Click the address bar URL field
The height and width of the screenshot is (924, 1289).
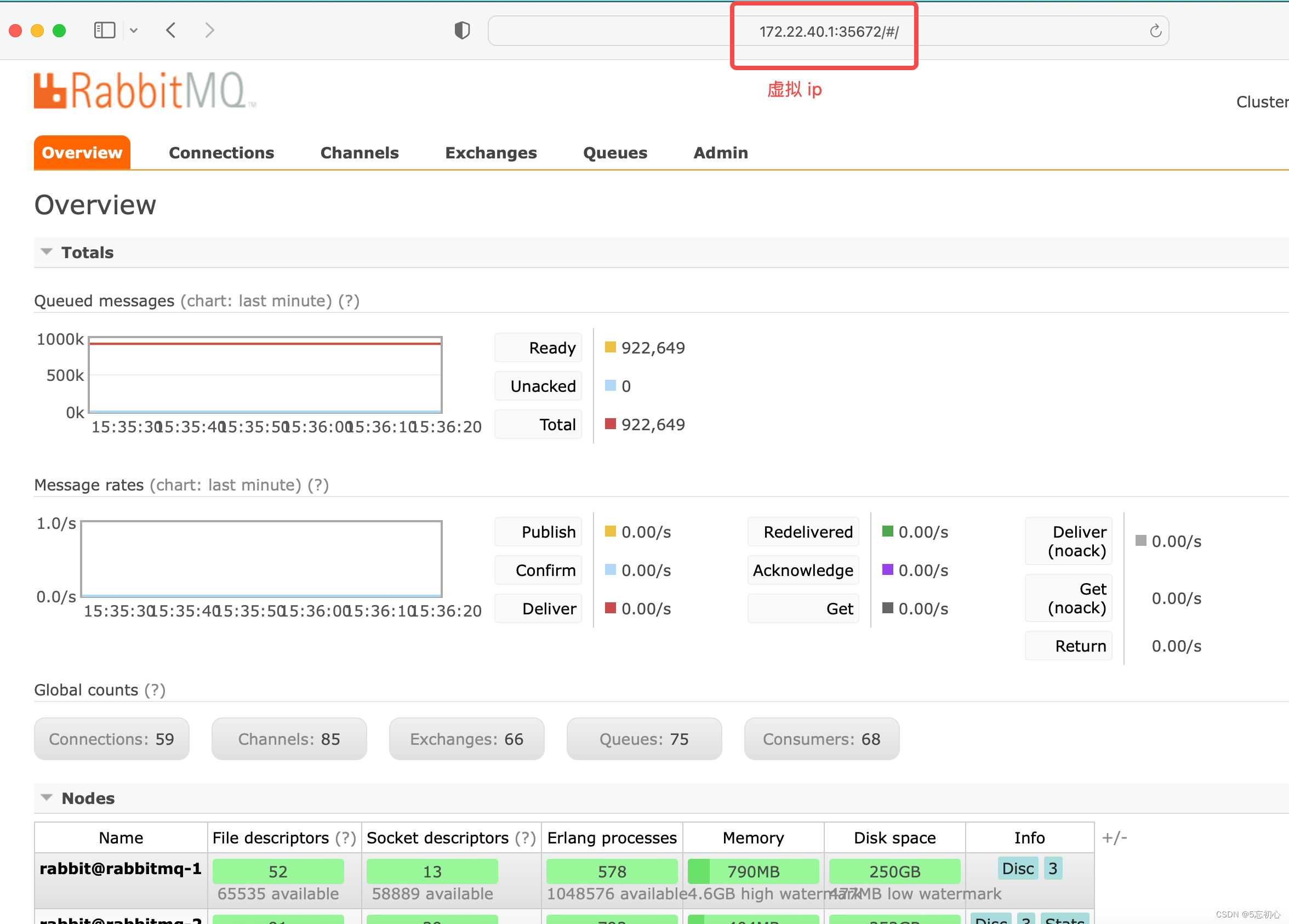coord(828,31)
